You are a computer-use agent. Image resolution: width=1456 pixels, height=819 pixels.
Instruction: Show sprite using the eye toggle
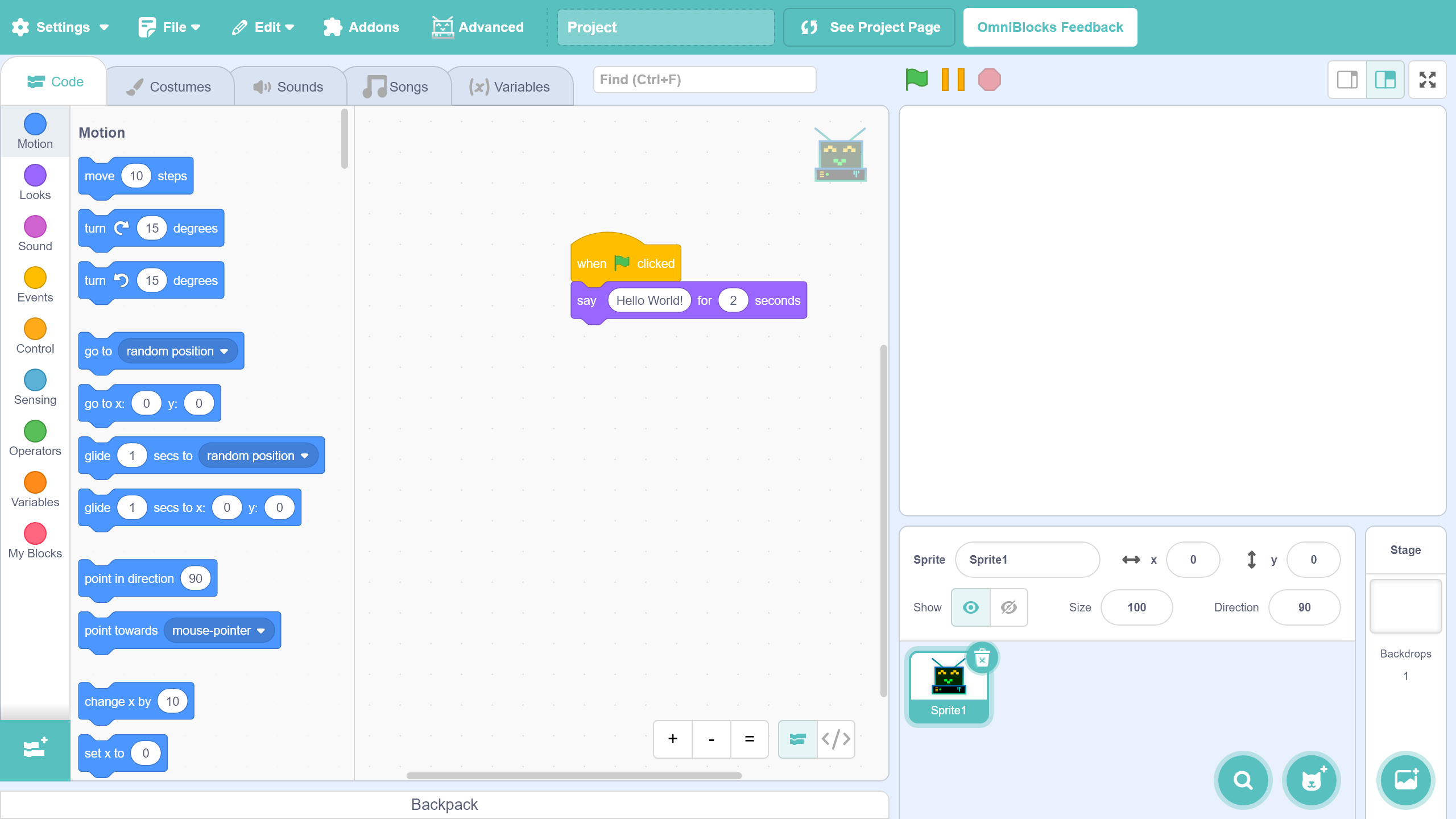[970, 607]
